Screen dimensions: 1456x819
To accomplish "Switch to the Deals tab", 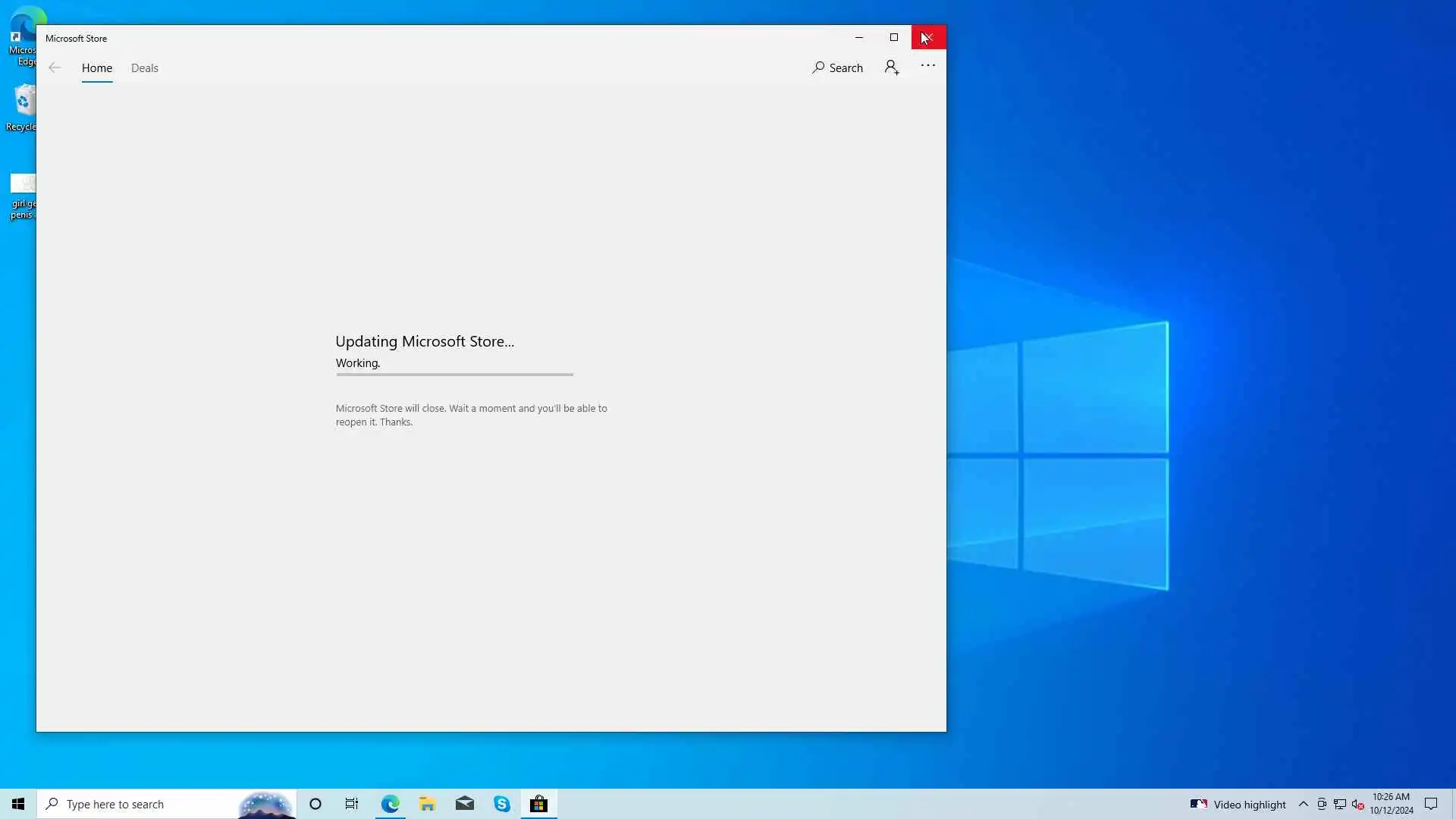I will [144, 67].
